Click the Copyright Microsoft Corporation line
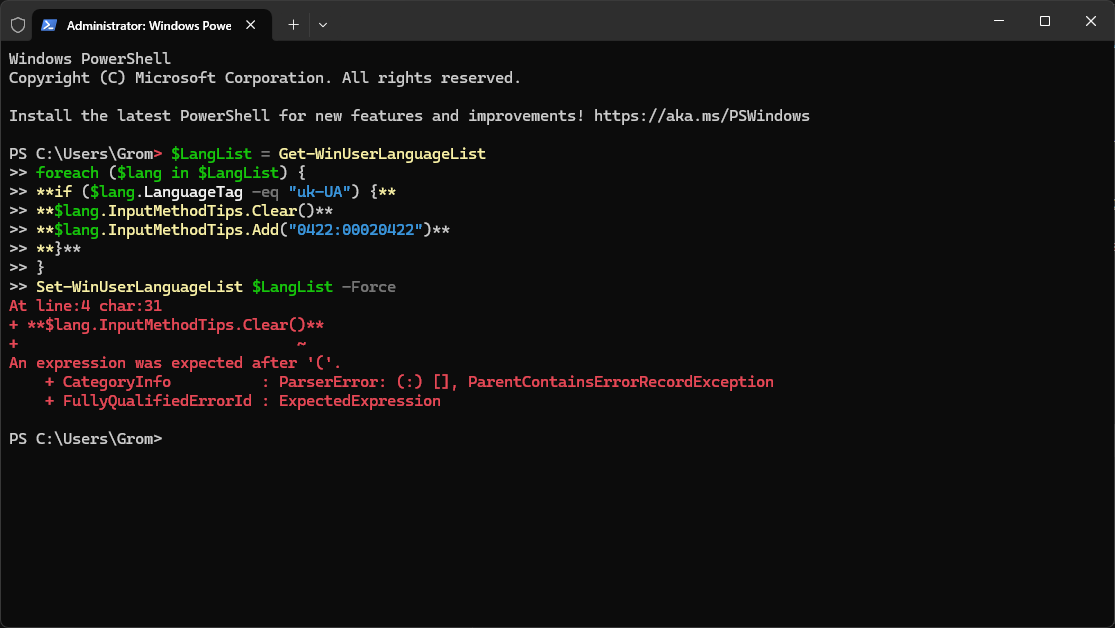The image size is (1115, 628). pyautogui.click(x=265, y=78)
